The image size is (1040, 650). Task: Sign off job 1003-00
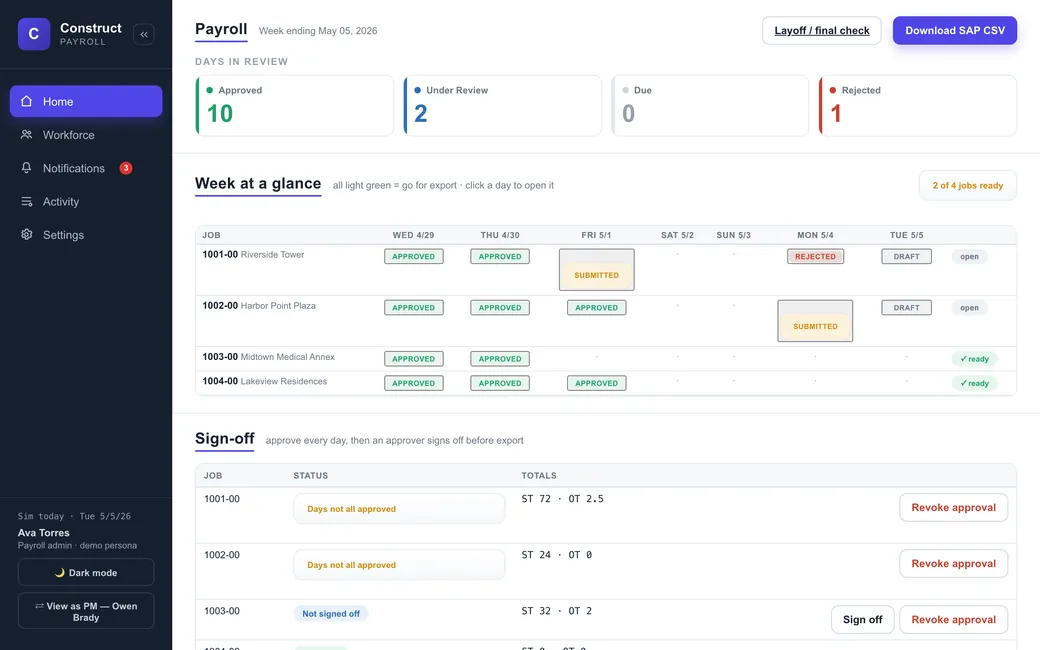tap(862, 619)
